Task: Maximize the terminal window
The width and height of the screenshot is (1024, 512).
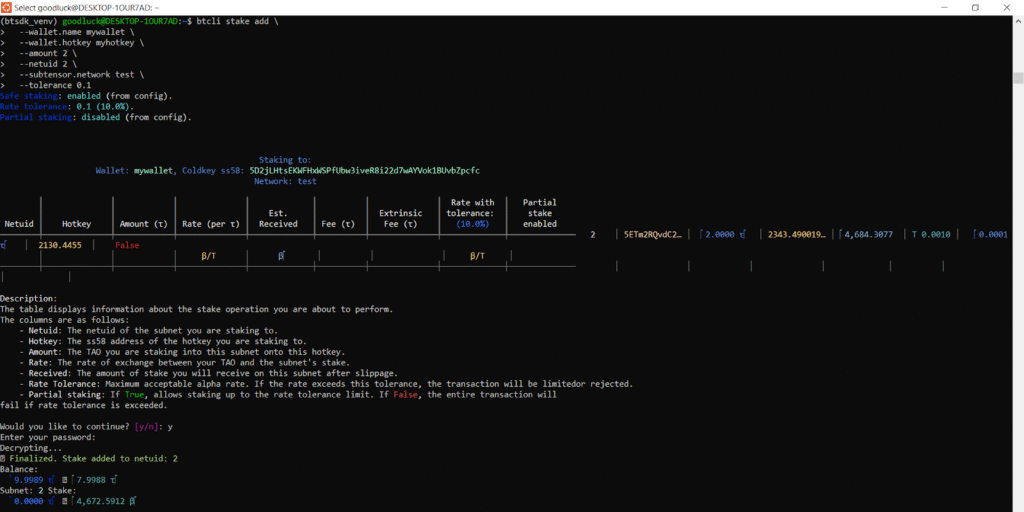Action: pos(975,7)
